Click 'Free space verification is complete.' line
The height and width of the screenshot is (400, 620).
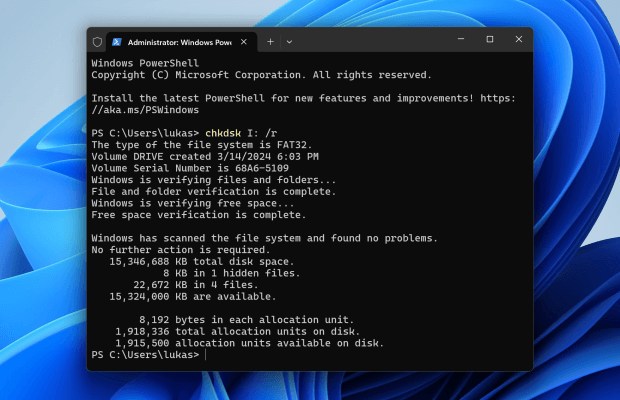pyautogui.click(x=199, y=215)
